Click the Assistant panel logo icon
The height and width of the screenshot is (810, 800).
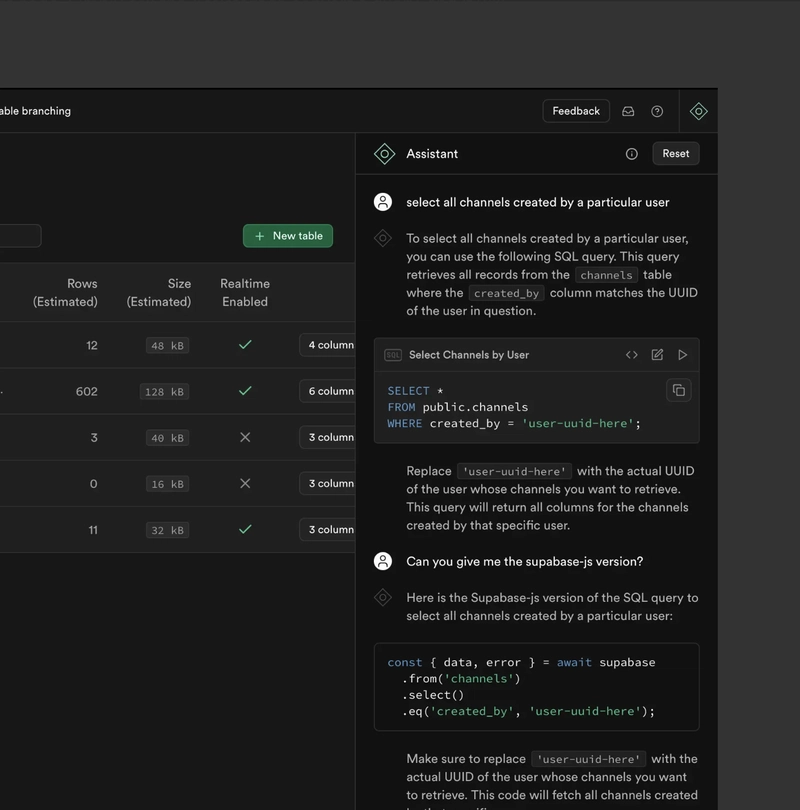coord(384,154)
